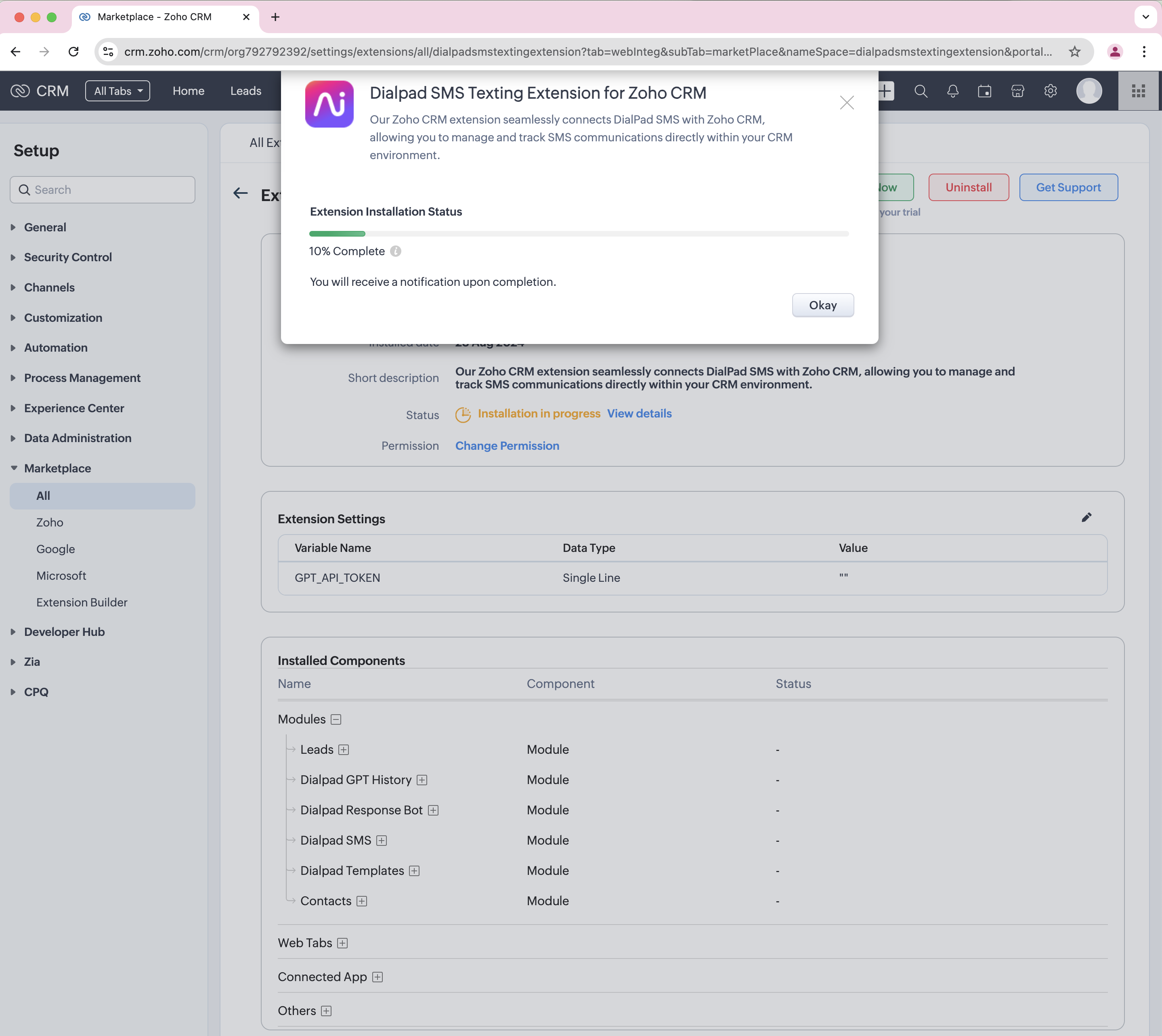This screenshot has width=1162, height=1036.
Task: Expand the Contacts module row
Action: coord(361,901)
